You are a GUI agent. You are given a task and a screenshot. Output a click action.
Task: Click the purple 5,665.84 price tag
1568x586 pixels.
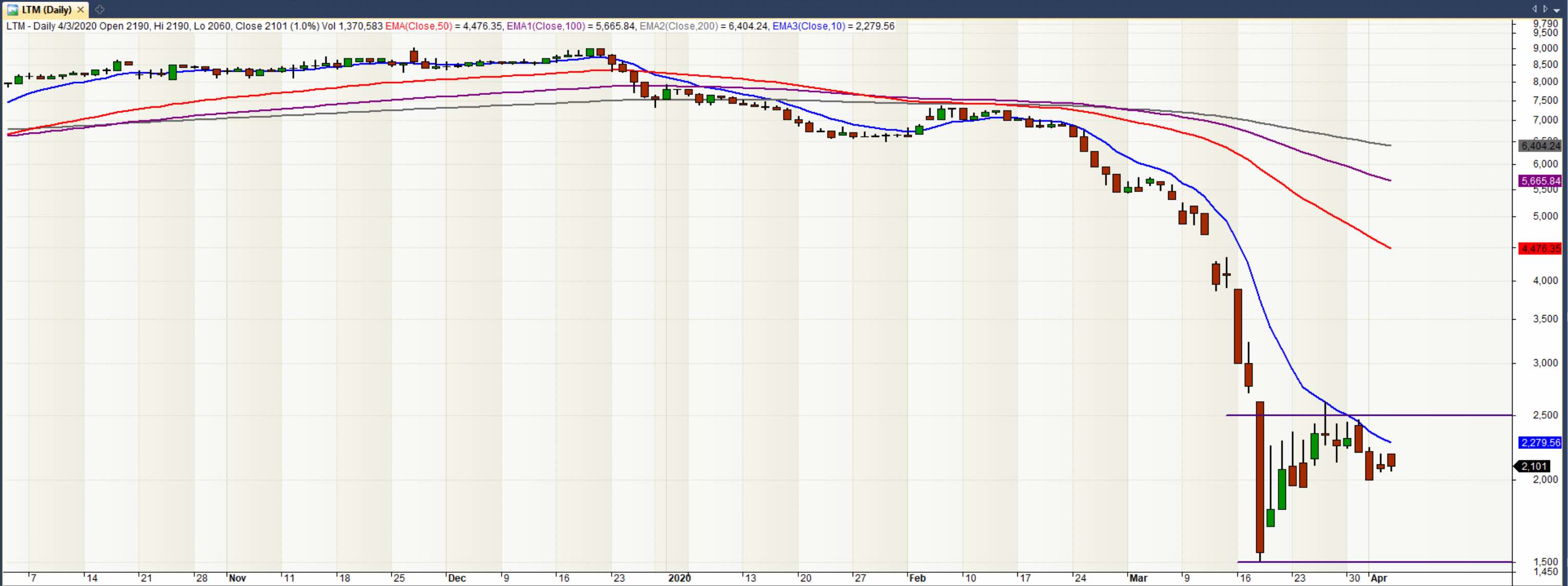[x=1540, y=181]
